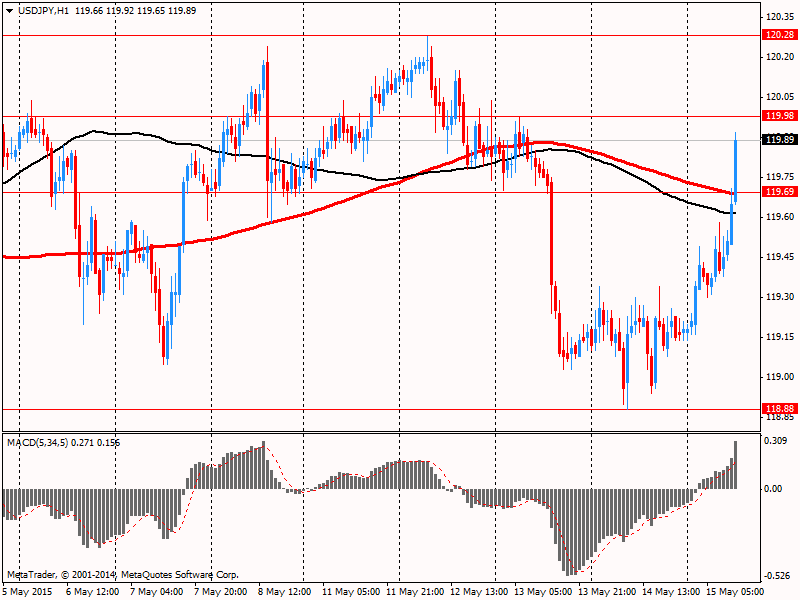
Task: Select the 119.00 price scale value
Action: coord(780,377)
